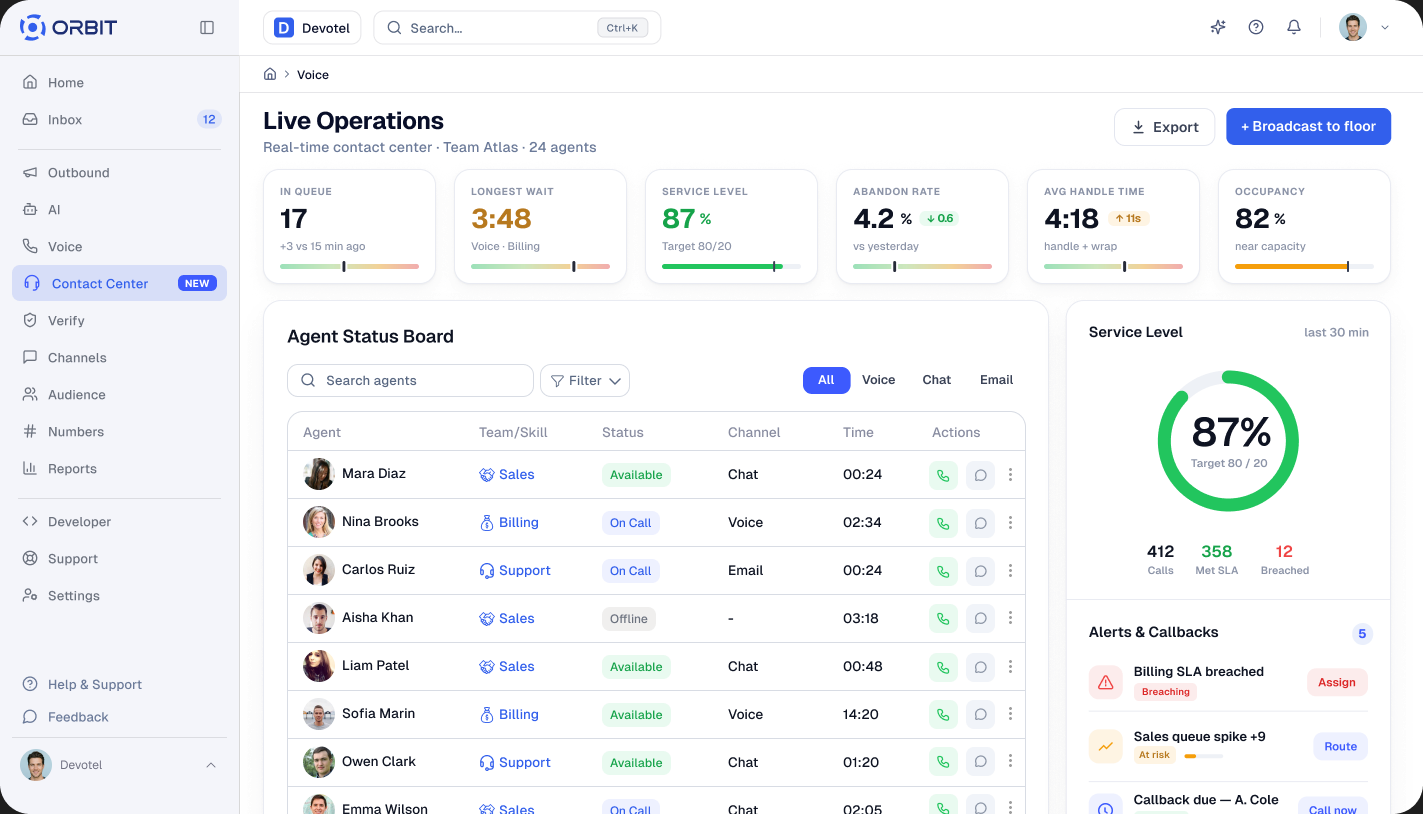
Task: Open more options for Carlos Ruiz
Action: click(1011, 571)
